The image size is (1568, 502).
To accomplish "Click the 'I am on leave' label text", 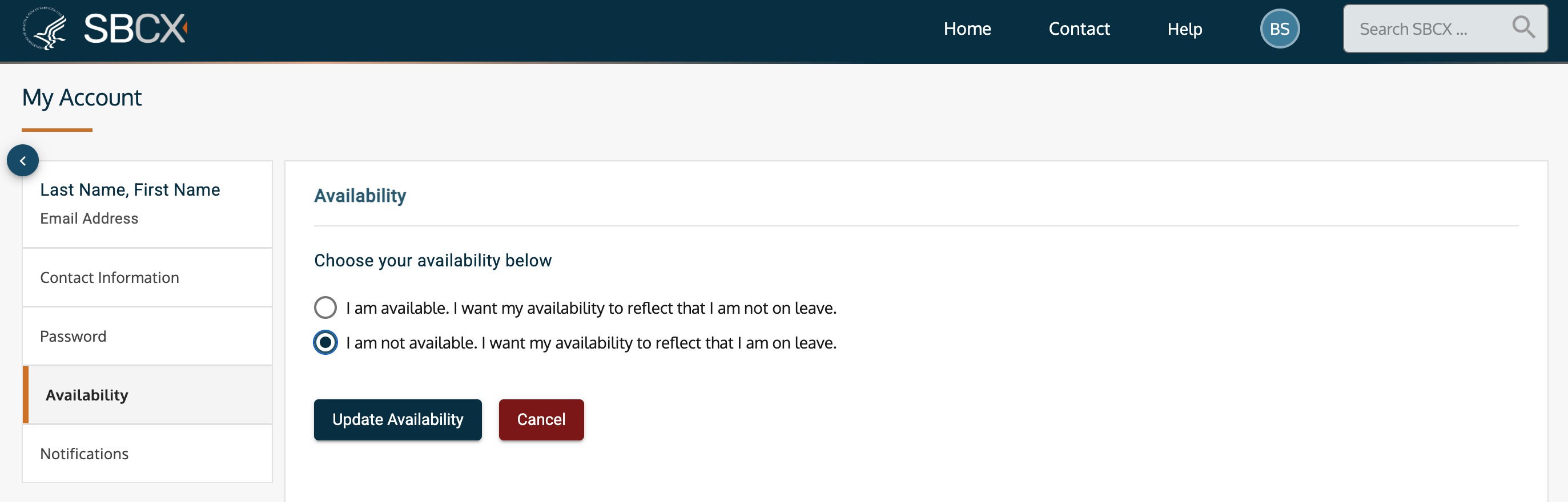I will click(591, 343).
